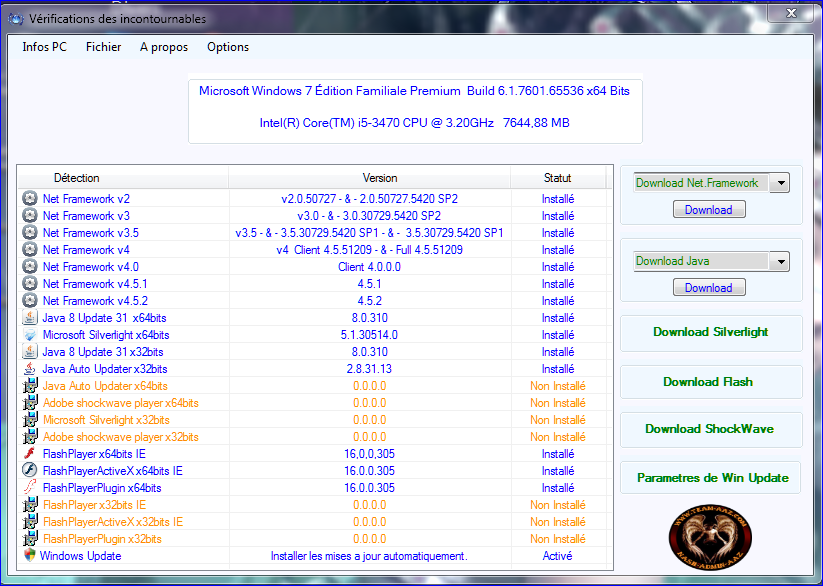Click the Java 8 Update 31 x32bits icon
The width and height of the screenshot is (823, 586).
[x=30, y=352]
